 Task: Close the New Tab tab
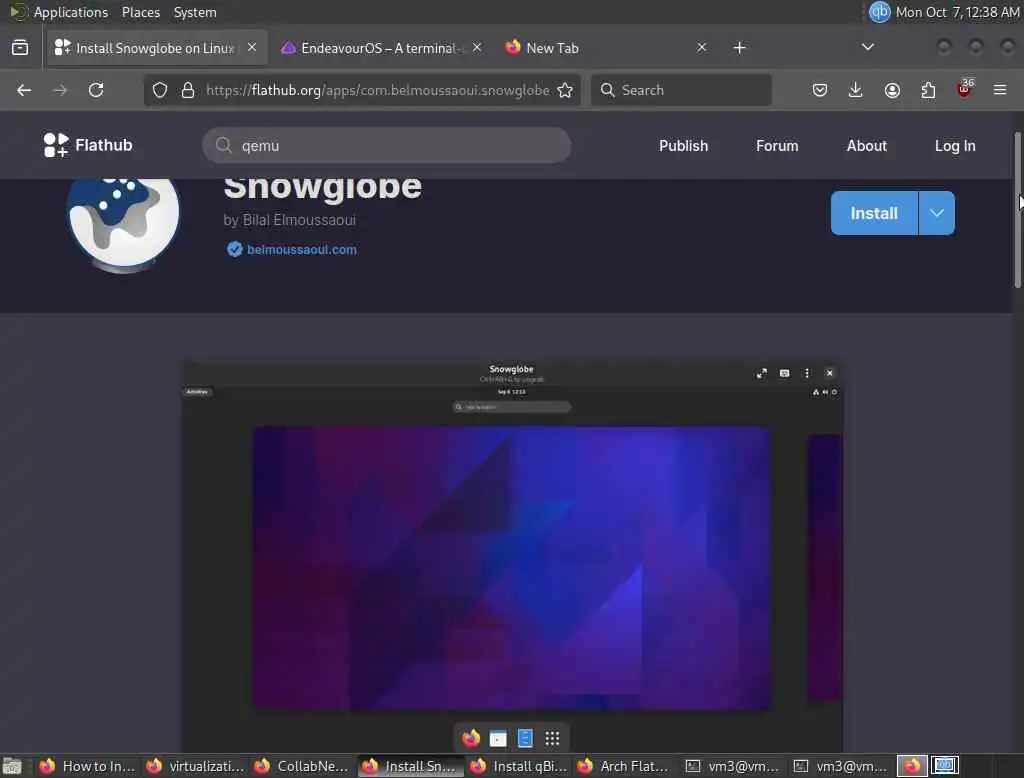[x=701, y=47]
